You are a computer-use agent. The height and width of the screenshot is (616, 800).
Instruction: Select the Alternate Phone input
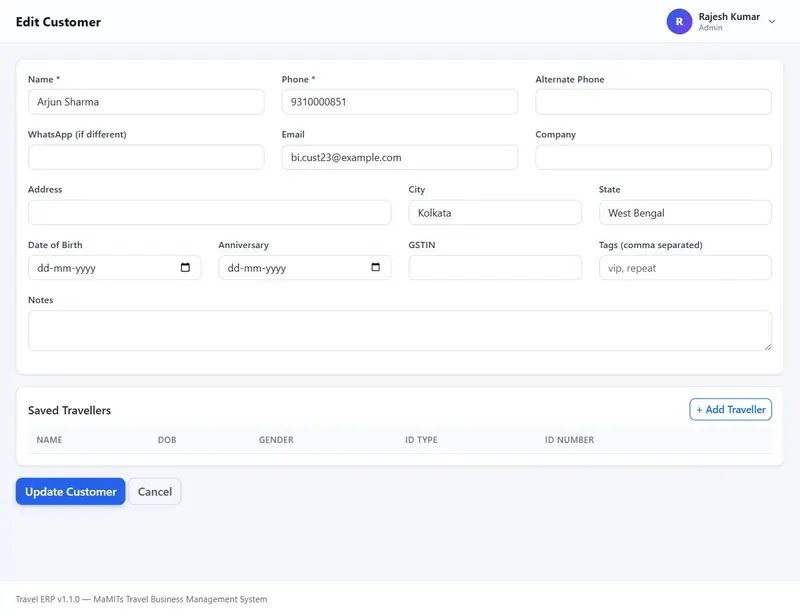[x=653, y=102]
